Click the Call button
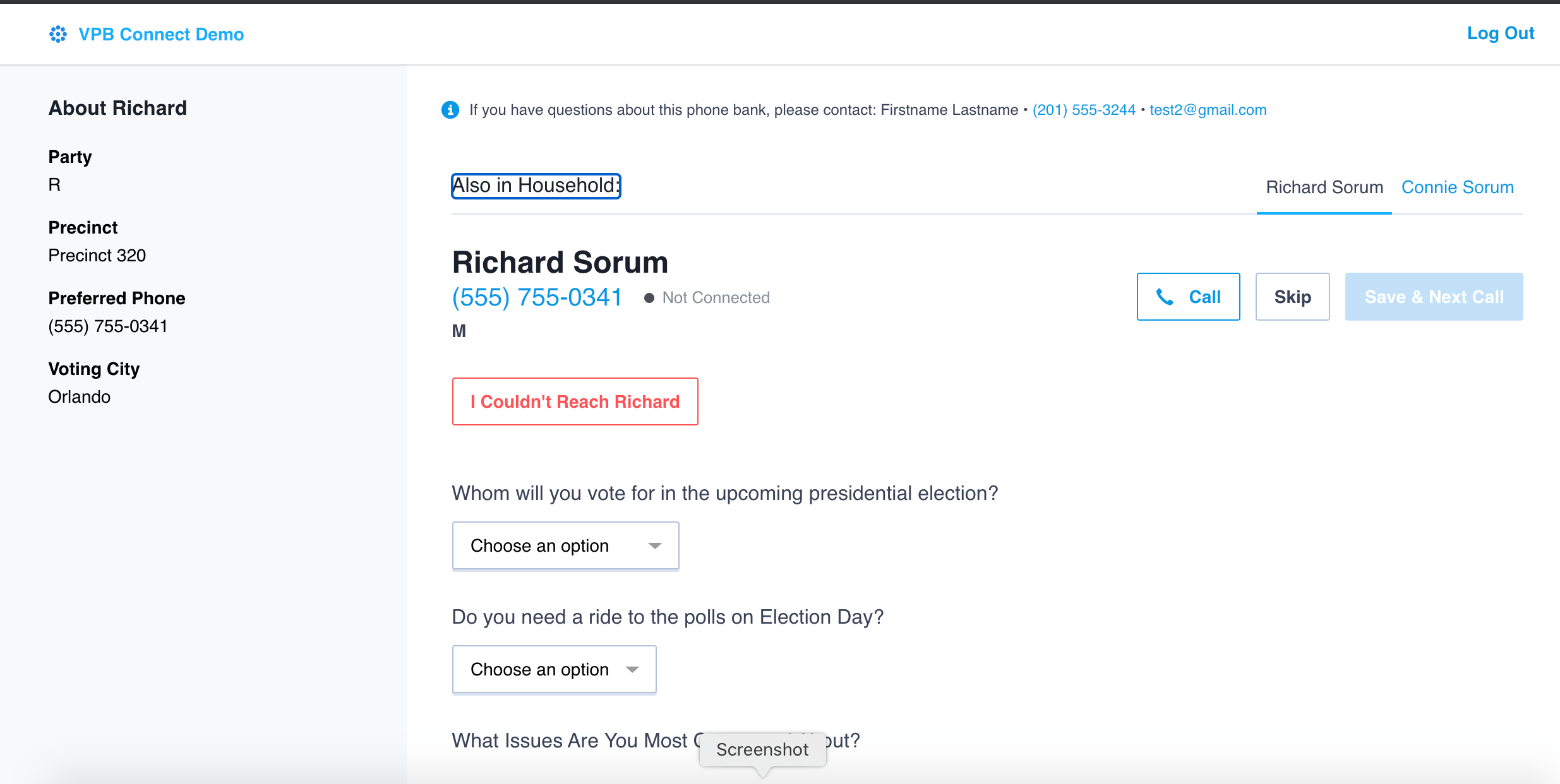This screenshot has height=784, width=1560. click(1189, 297)
